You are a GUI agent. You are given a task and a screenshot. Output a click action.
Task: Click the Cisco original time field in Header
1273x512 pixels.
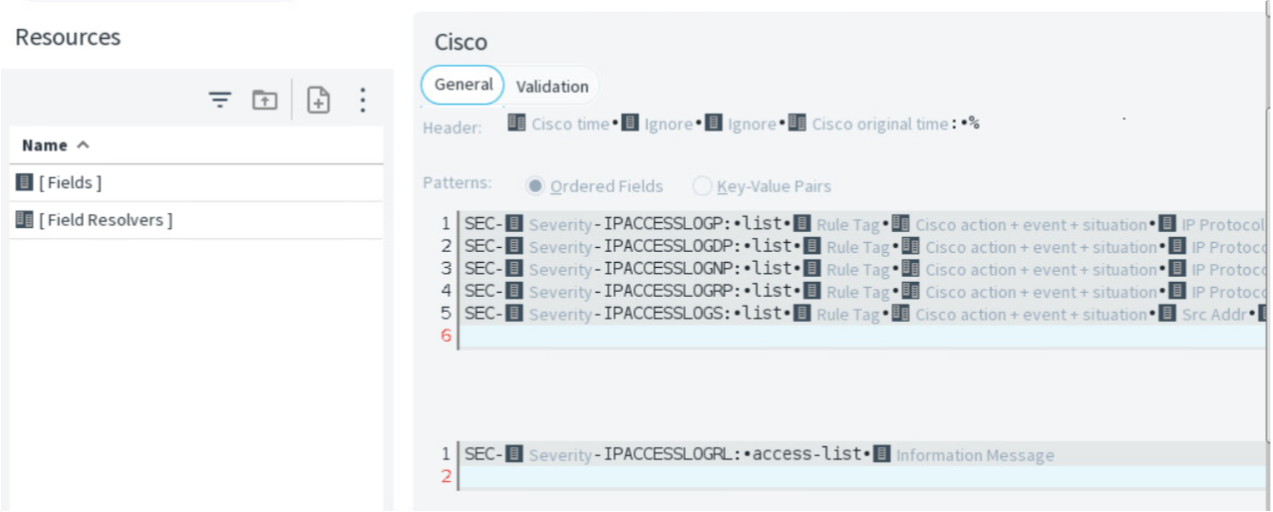pos(879,124)
